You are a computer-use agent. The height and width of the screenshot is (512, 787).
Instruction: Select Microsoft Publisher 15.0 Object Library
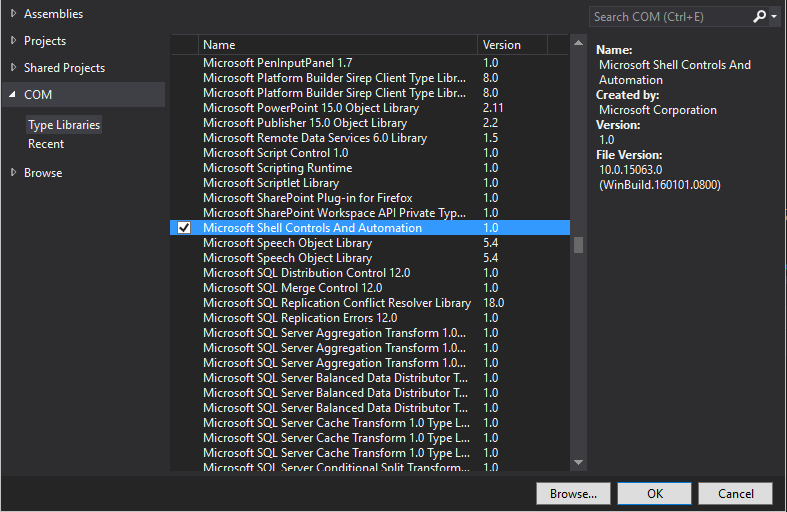(x=370, y=123)
